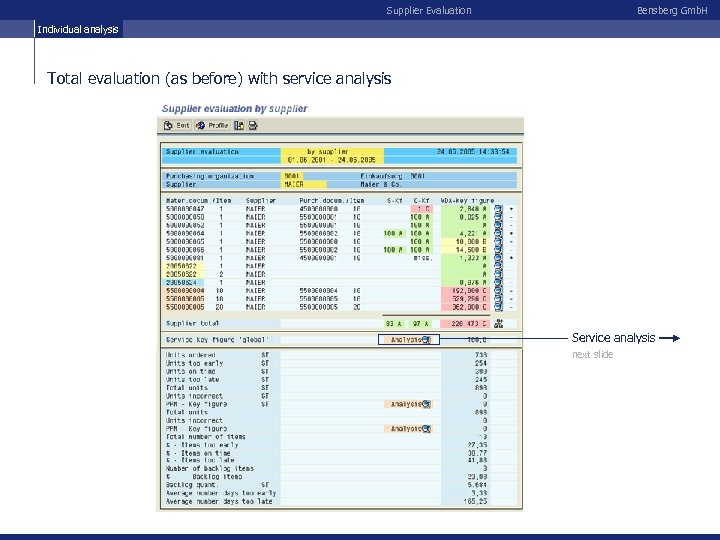Click the Units too late value 245
Viewport: 720px width, 540px height.
[481, 380]
